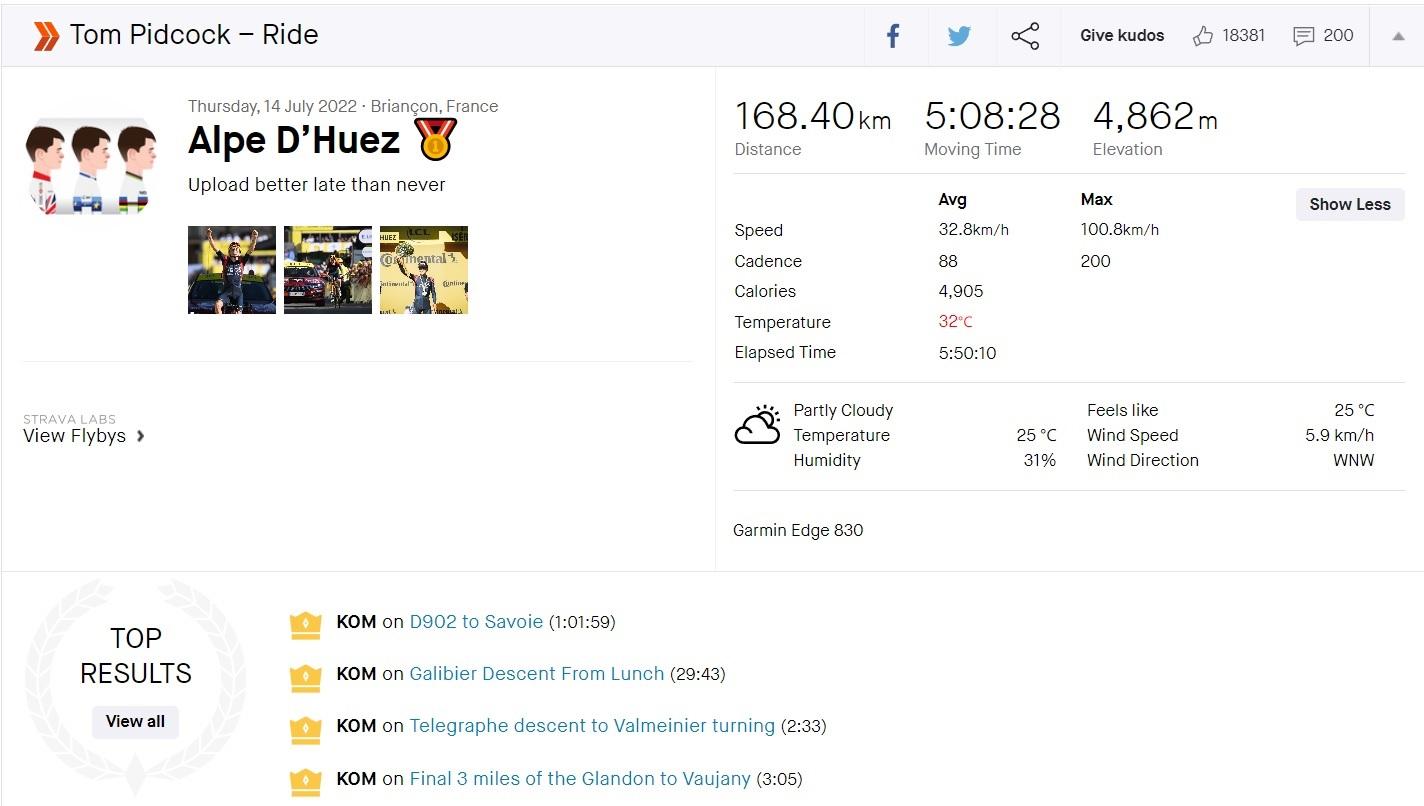Click the KOM crown for D902 to Savoie

click(305, 623)
